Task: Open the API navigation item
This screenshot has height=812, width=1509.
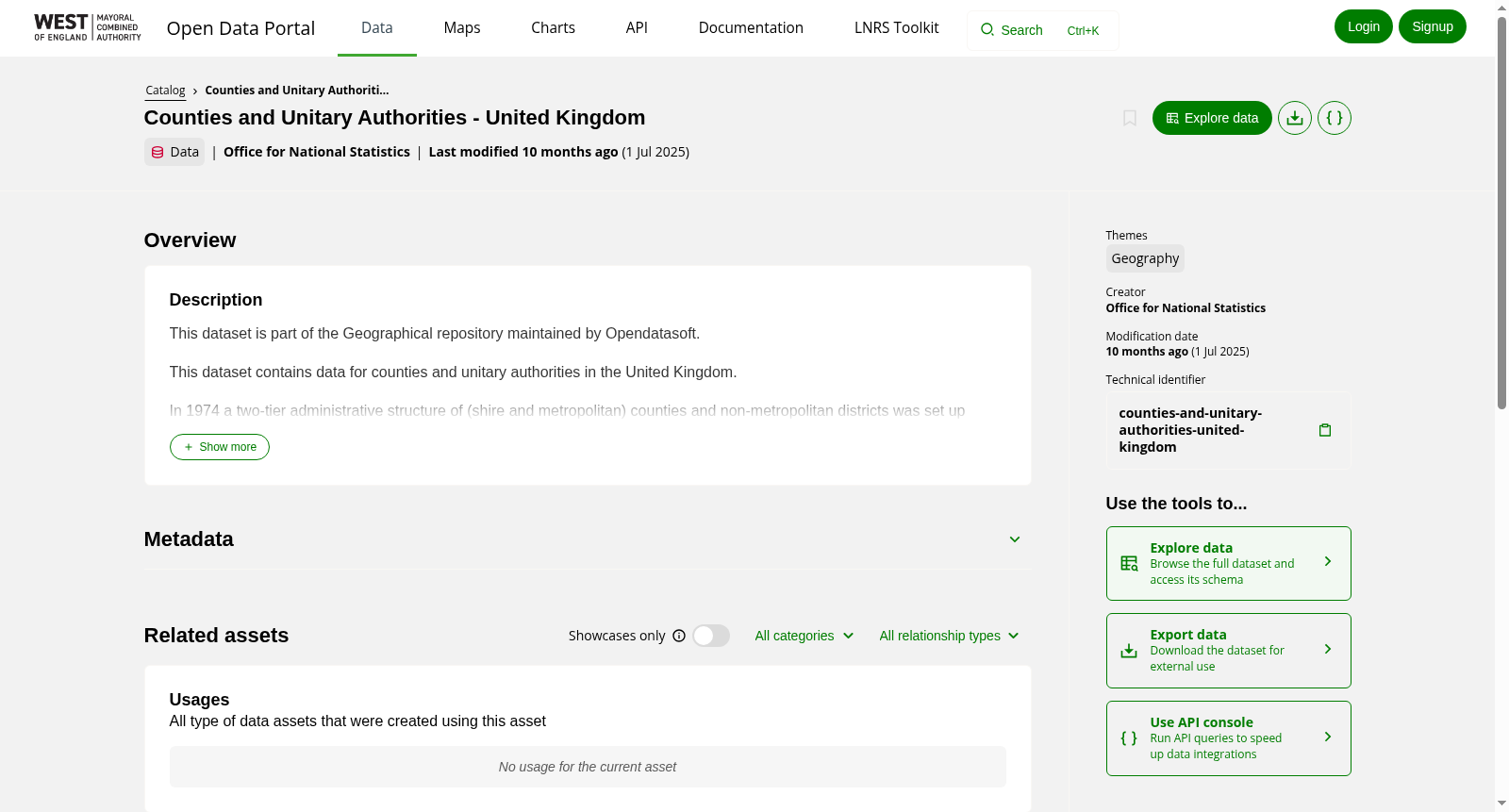Action: [x=637, y=28]
